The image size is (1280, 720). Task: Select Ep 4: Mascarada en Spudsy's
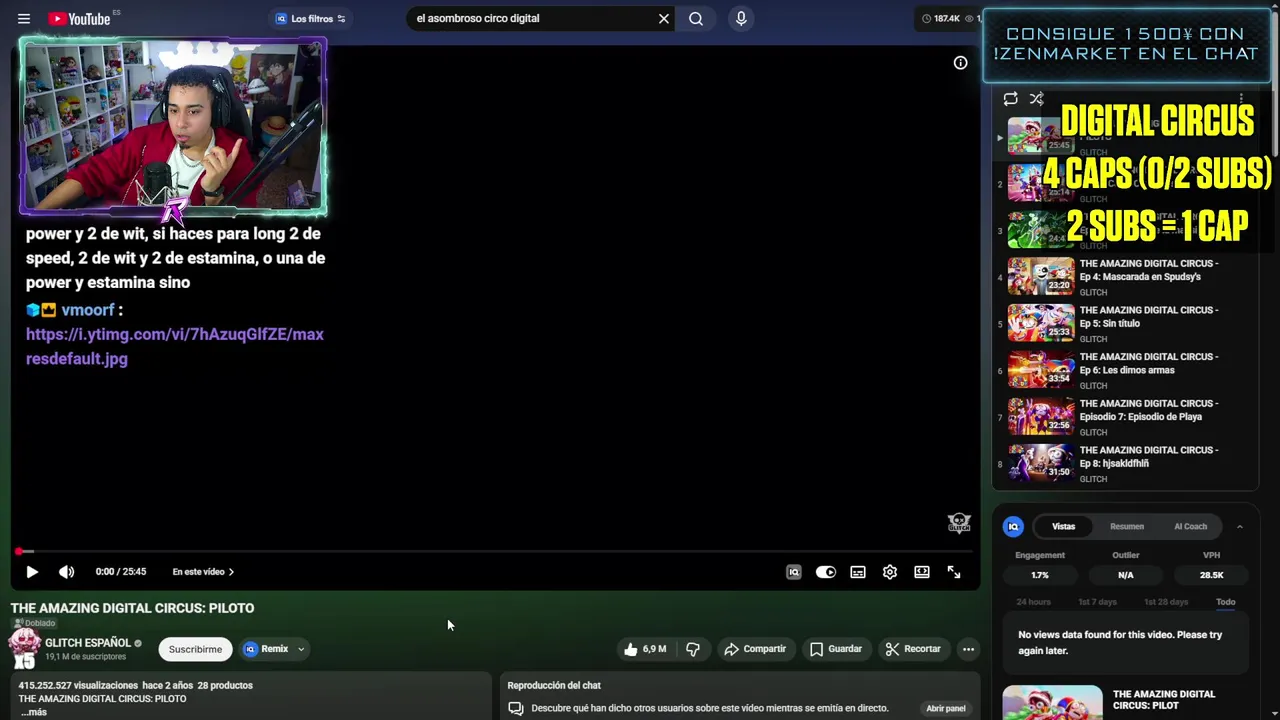click(1125, 277)
